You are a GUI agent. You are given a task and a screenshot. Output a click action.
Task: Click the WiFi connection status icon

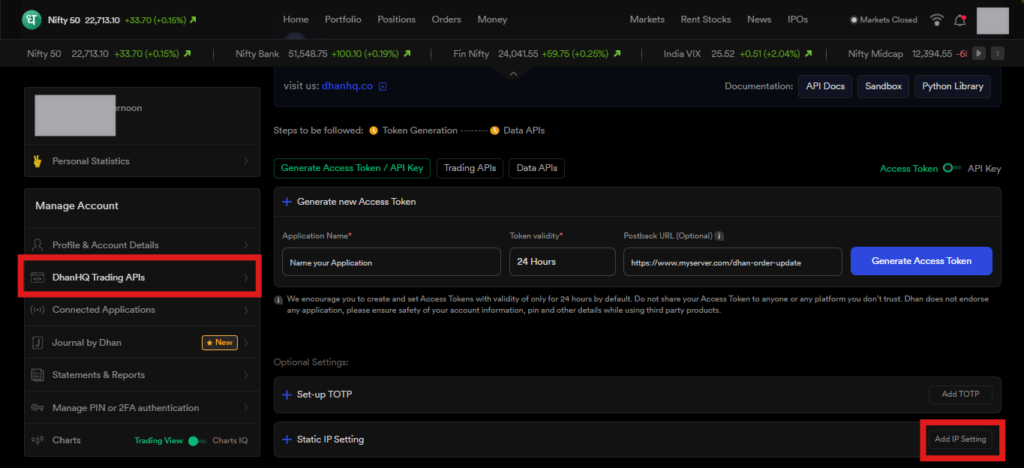pos(936,20)
